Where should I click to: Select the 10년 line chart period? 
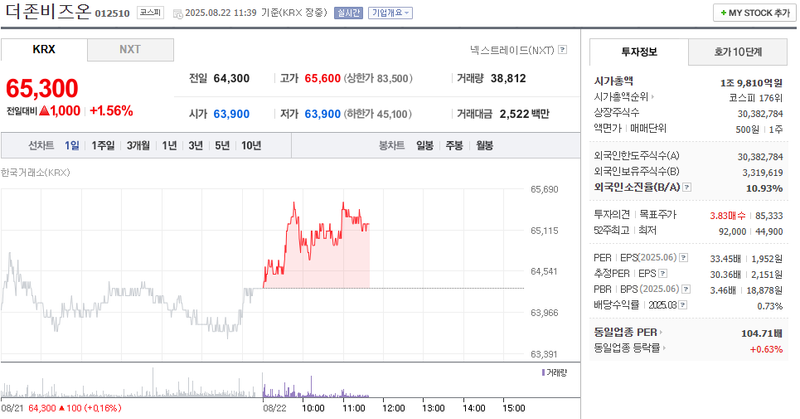click(251, 145)
